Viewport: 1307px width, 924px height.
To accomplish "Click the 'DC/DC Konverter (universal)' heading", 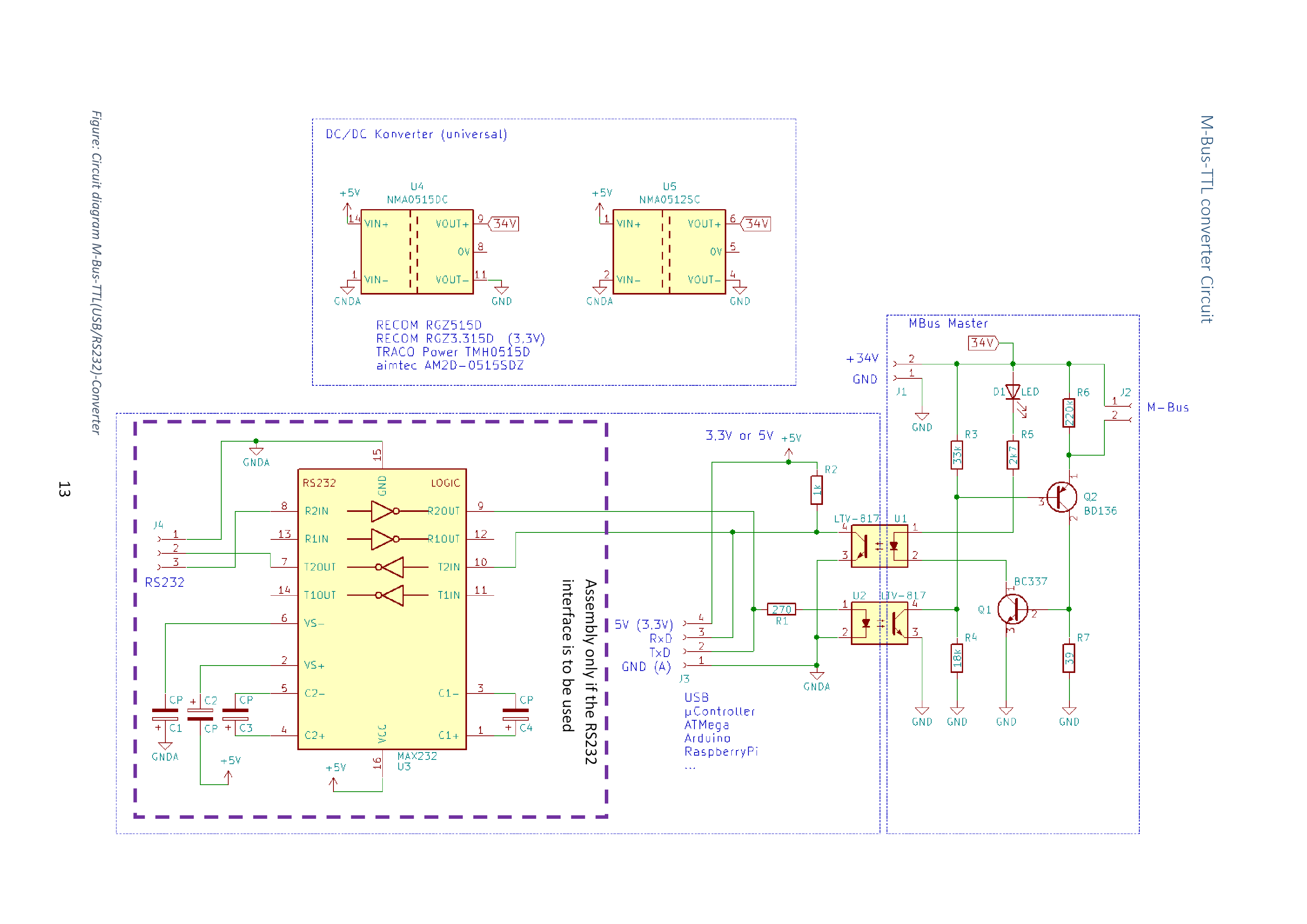I will point(416,134).
